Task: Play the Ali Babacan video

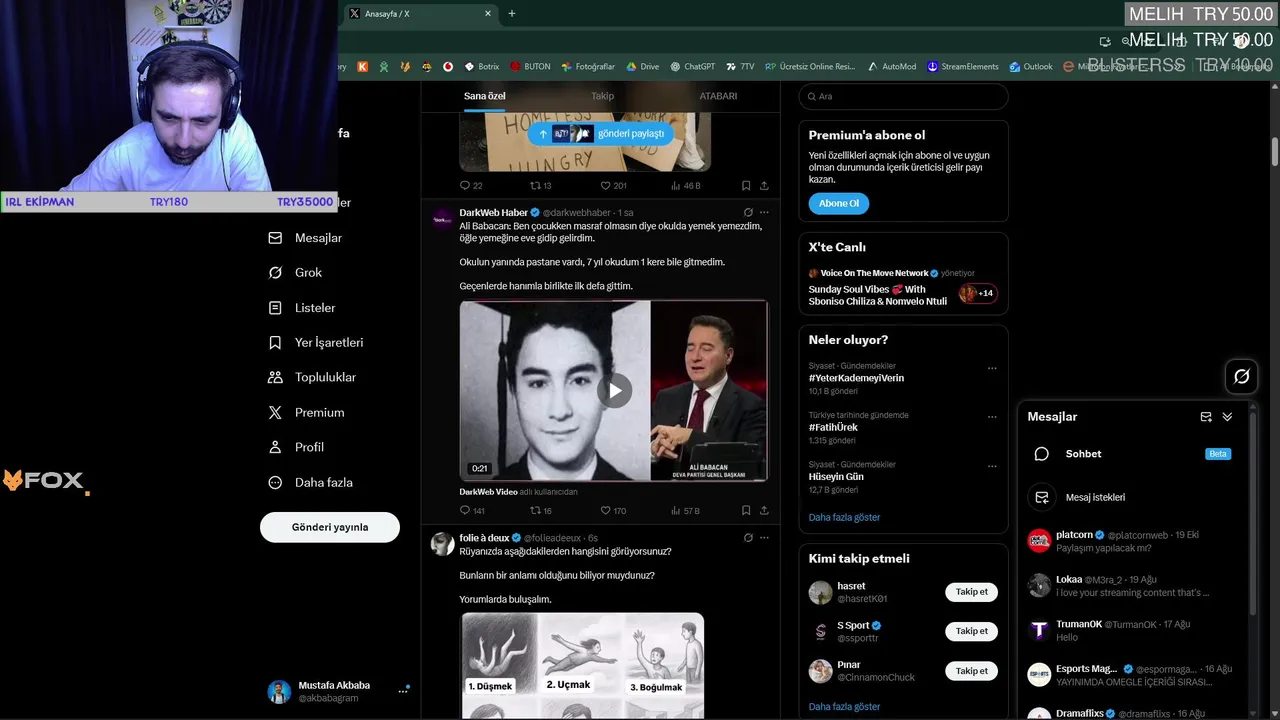Action: tap(614, 391)
